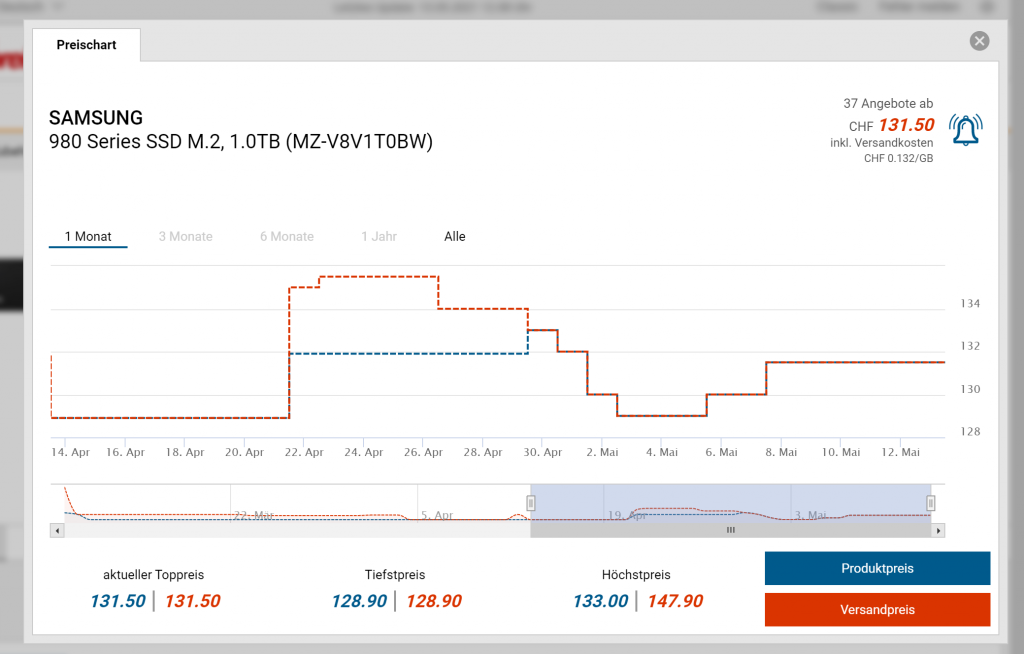Click the left range handle in navigator
1024x654 pixels.
(532, 503)
